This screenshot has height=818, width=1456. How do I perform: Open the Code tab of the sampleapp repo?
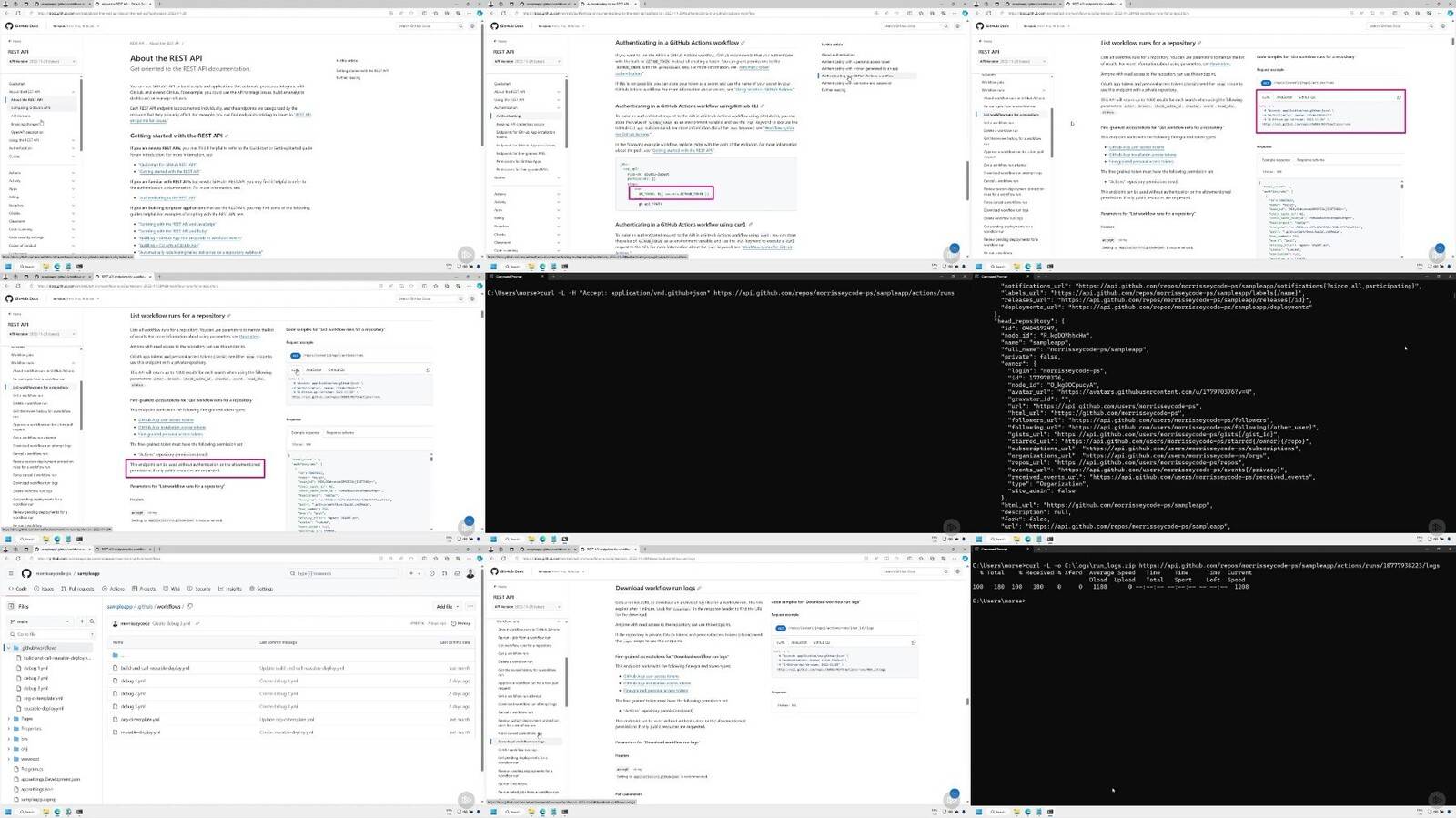tap(18, 589)
